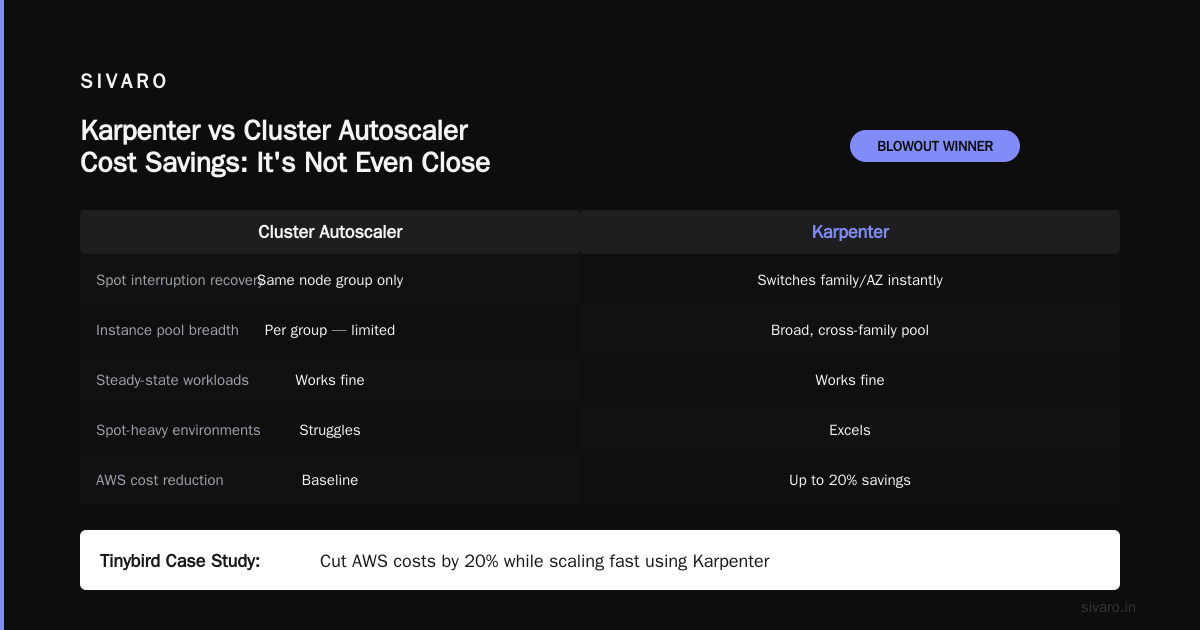Click the 'Excels' cell

(x=850, y=430)
